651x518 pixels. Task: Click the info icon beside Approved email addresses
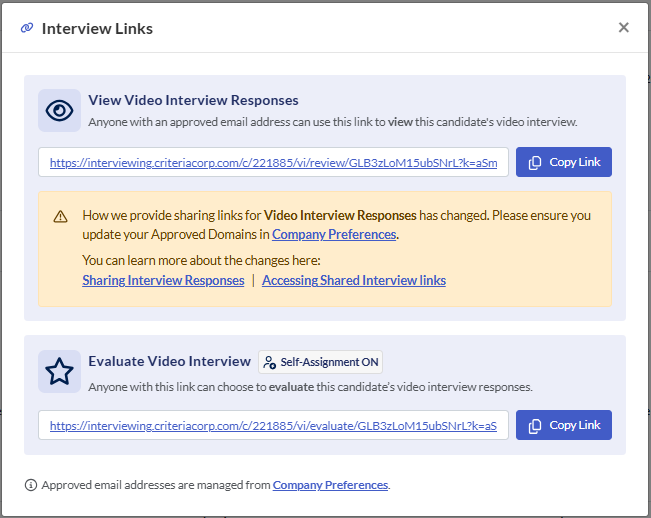coord(31,485)
